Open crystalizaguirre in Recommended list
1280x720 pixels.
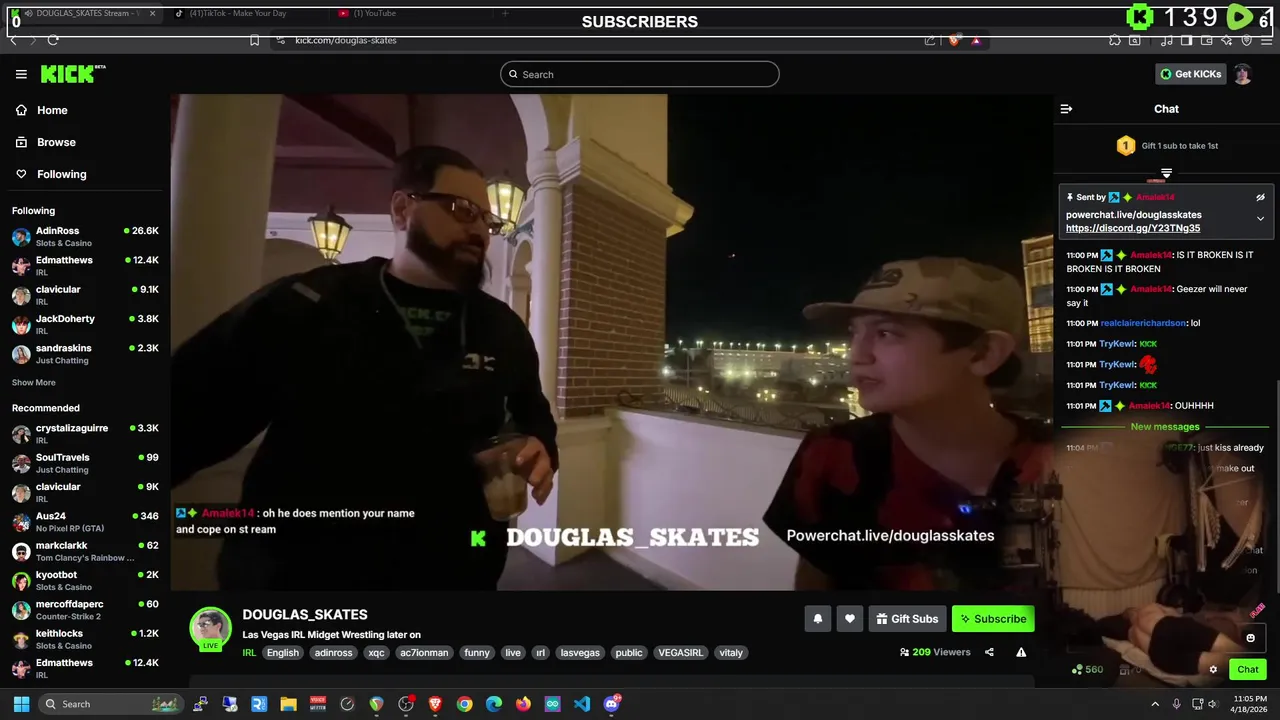(85, 434)
